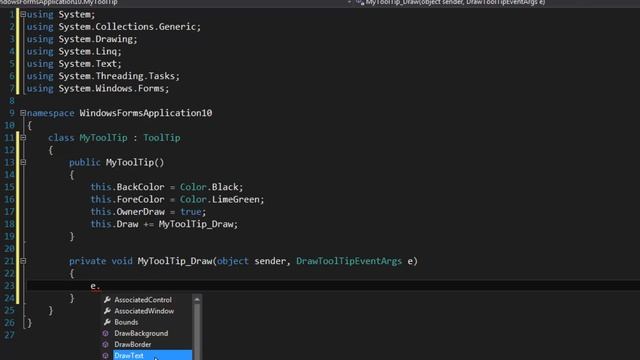The image size is (640, 360).
Task: Place cursor after 'e.' on line 23
Action: 101,286
